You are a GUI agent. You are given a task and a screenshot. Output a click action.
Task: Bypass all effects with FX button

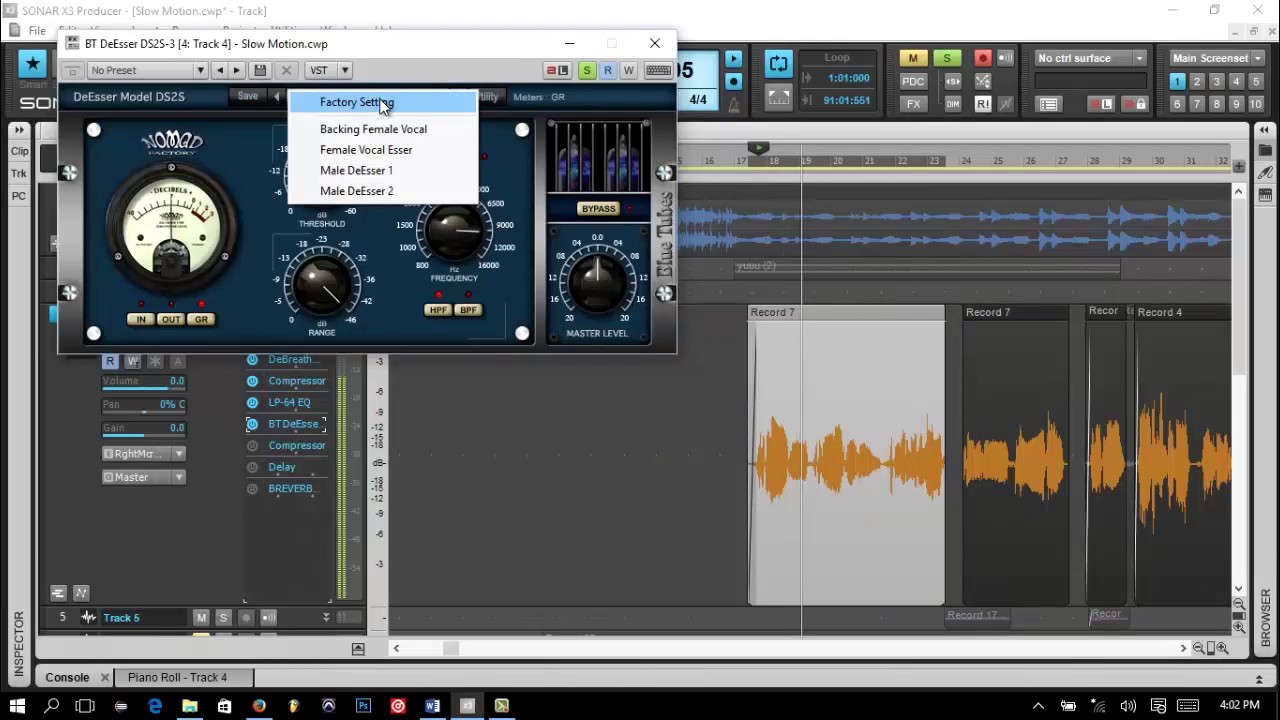913,104
